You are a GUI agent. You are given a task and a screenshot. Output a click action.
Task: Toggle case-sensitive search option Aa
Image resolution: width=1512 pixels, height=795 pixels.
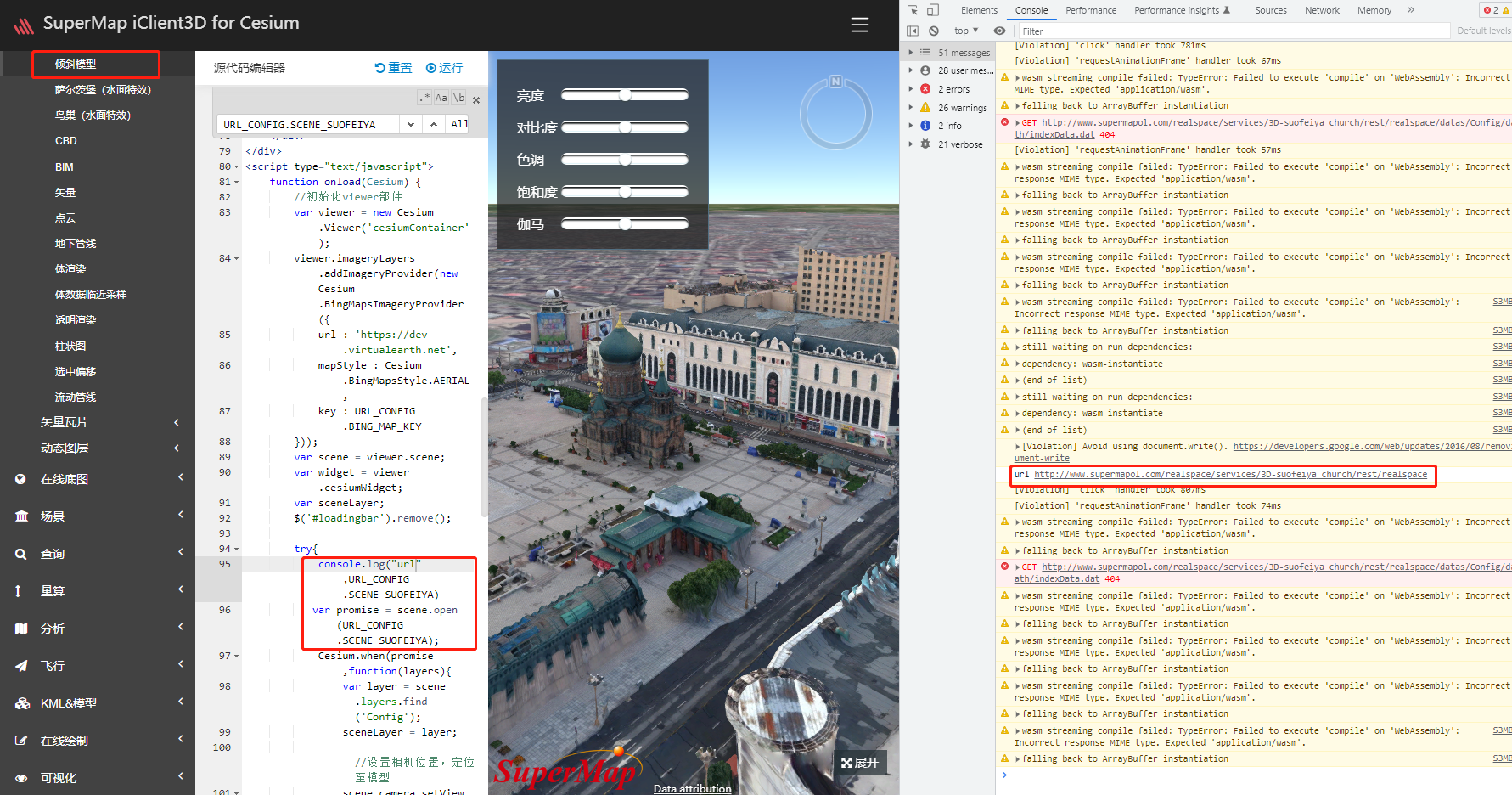coord(441,99)
